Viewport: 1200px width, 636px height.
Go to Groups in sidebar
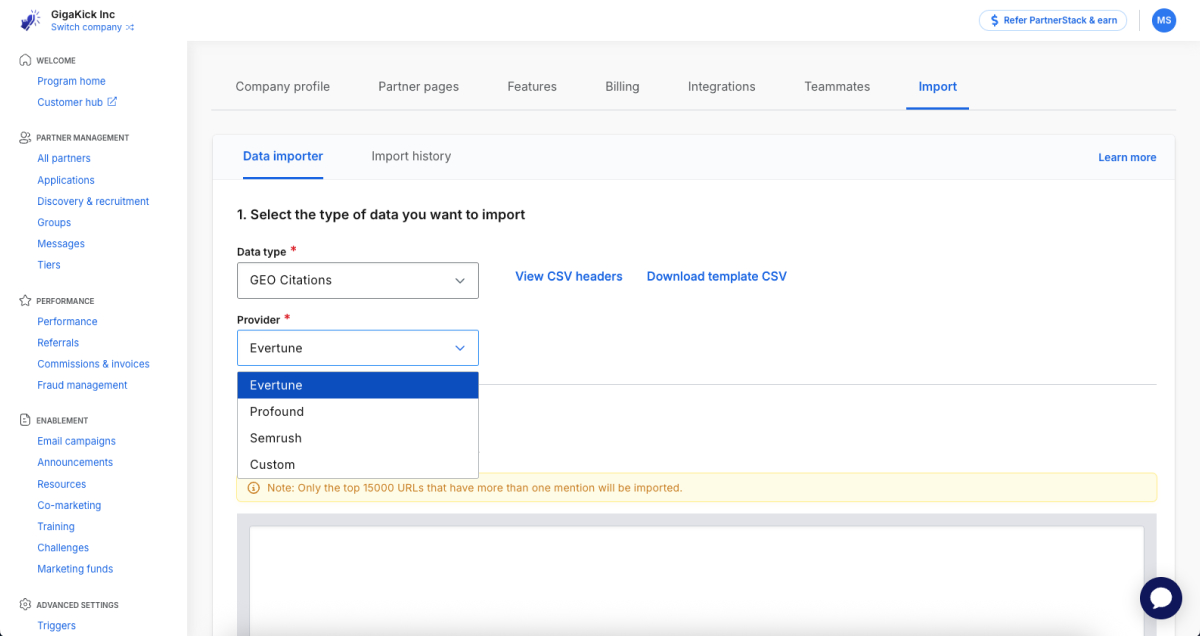pos(54,222)
